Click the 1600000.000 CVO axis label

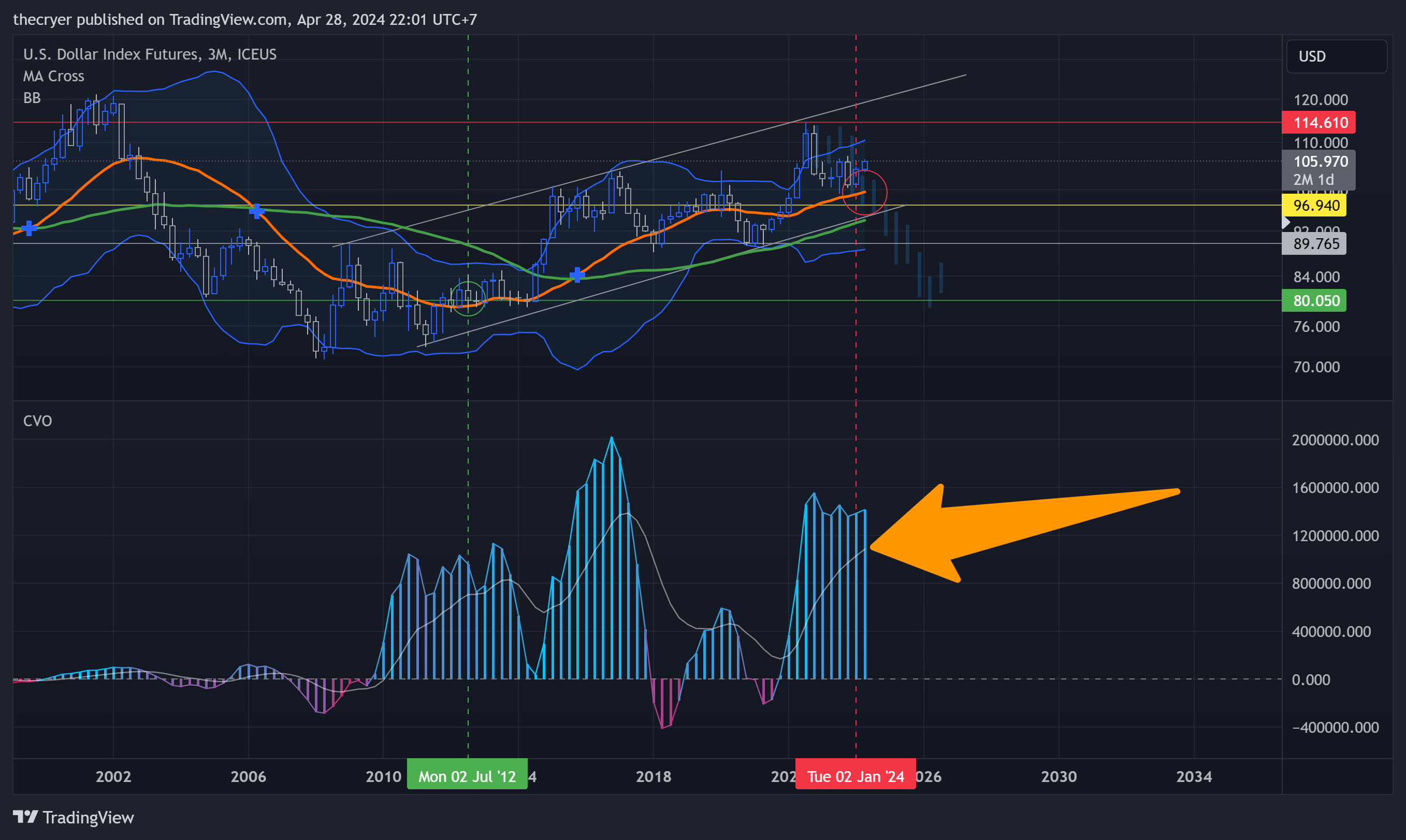(1335, 487)
